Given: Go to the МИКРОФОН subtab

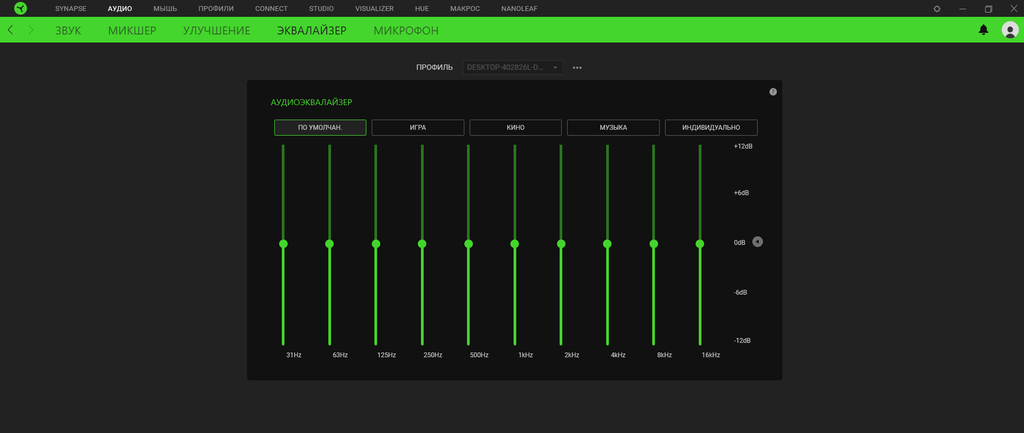Looking at the screenshot, I should coord(406,31).
